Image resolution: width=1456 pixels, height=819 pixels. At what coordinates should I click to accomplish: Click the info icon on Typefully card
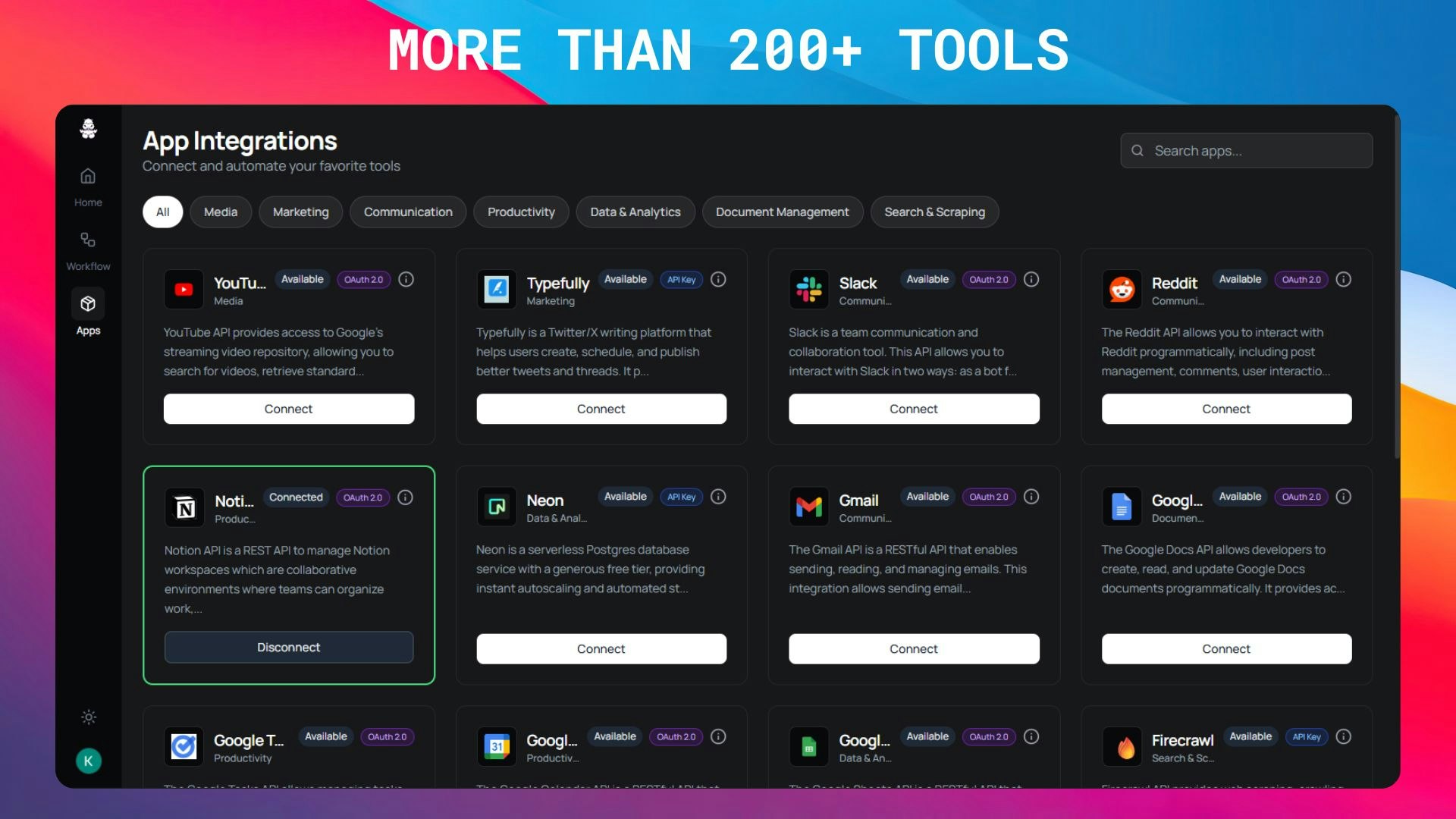[x=719, y=280]
